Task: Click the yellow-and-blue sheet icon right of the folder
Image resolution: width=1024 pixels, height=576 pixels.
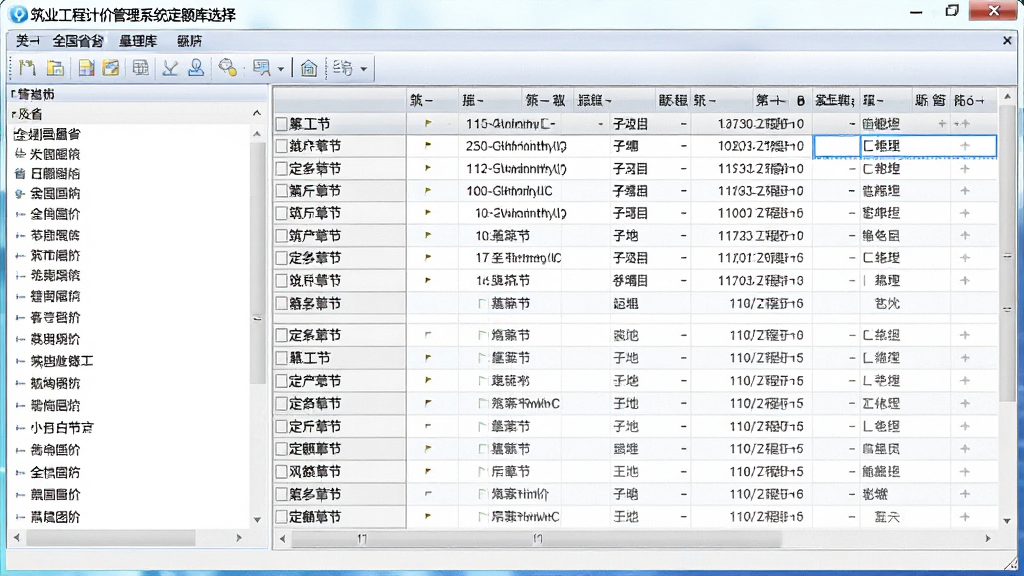Action: [86, 68]
